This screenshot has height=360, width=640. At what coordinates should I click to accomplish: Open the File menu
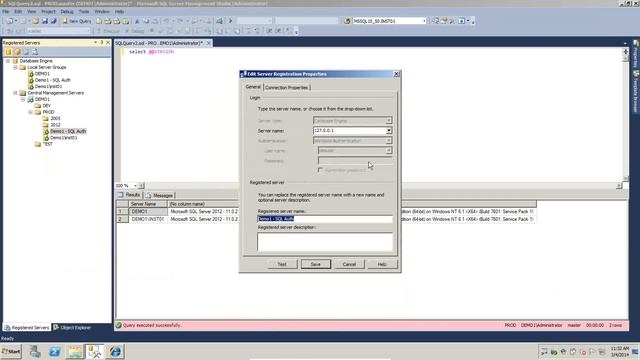point(6,11)
